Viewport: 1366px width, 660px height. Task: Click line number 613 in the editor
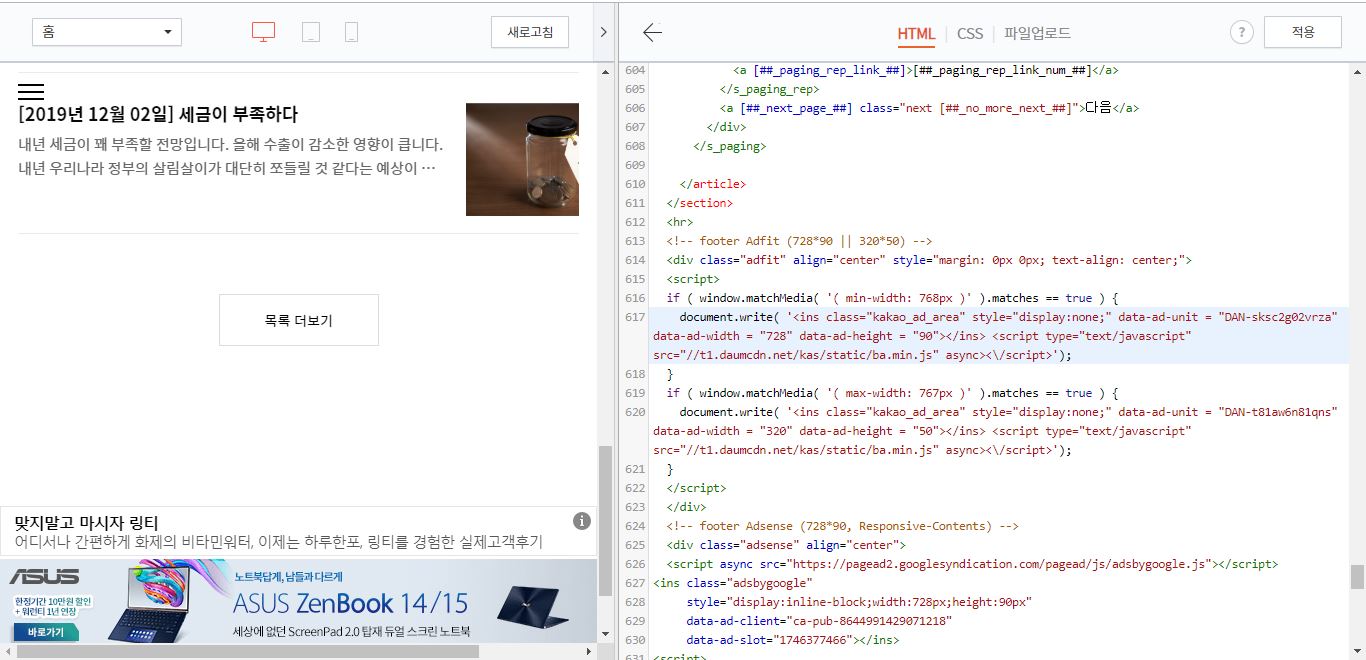pyautogui.click(x=635, y=241)
